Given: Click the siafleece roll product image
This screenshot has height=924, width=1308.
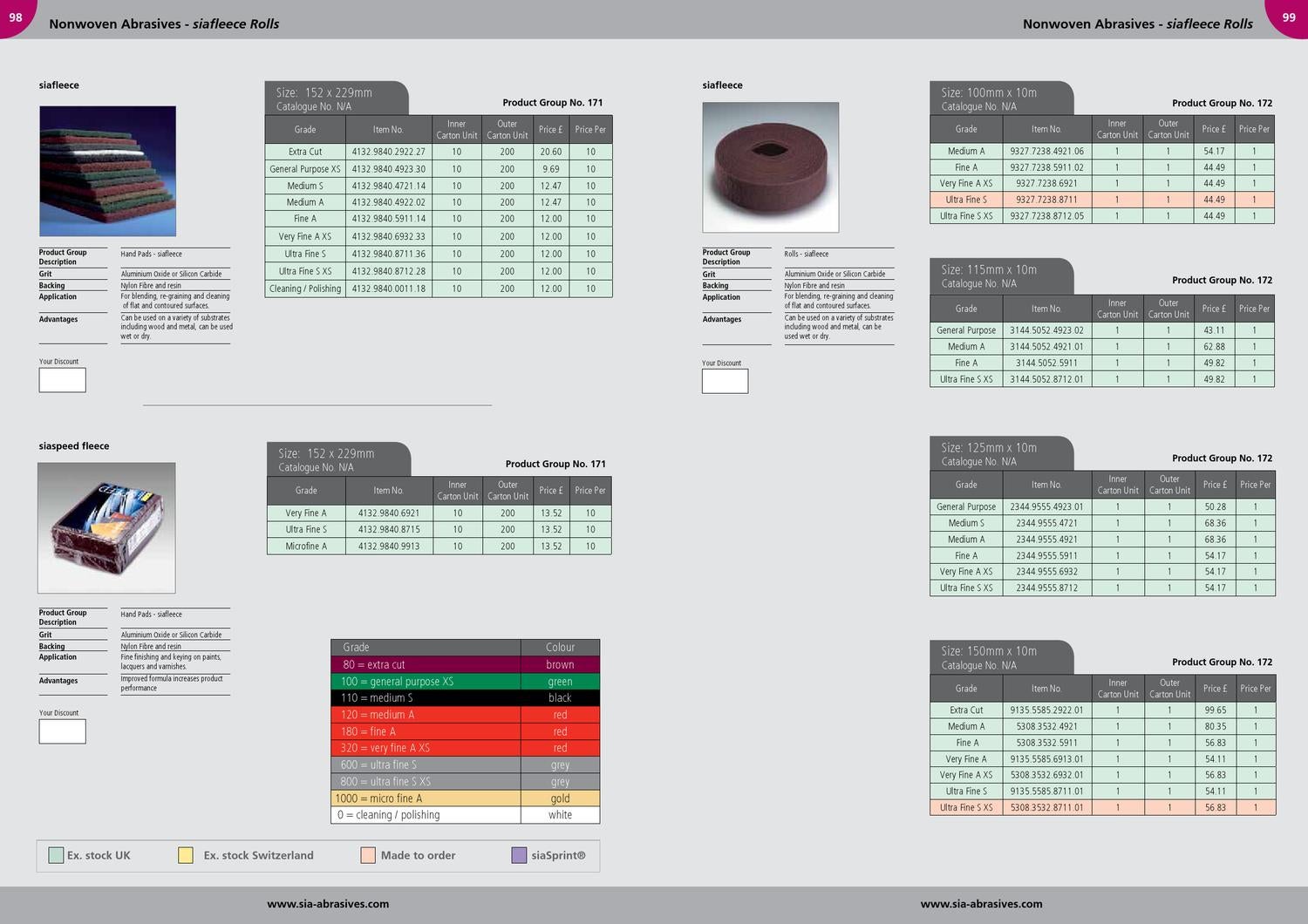Looking at the screenshot, I should (771, 167).
